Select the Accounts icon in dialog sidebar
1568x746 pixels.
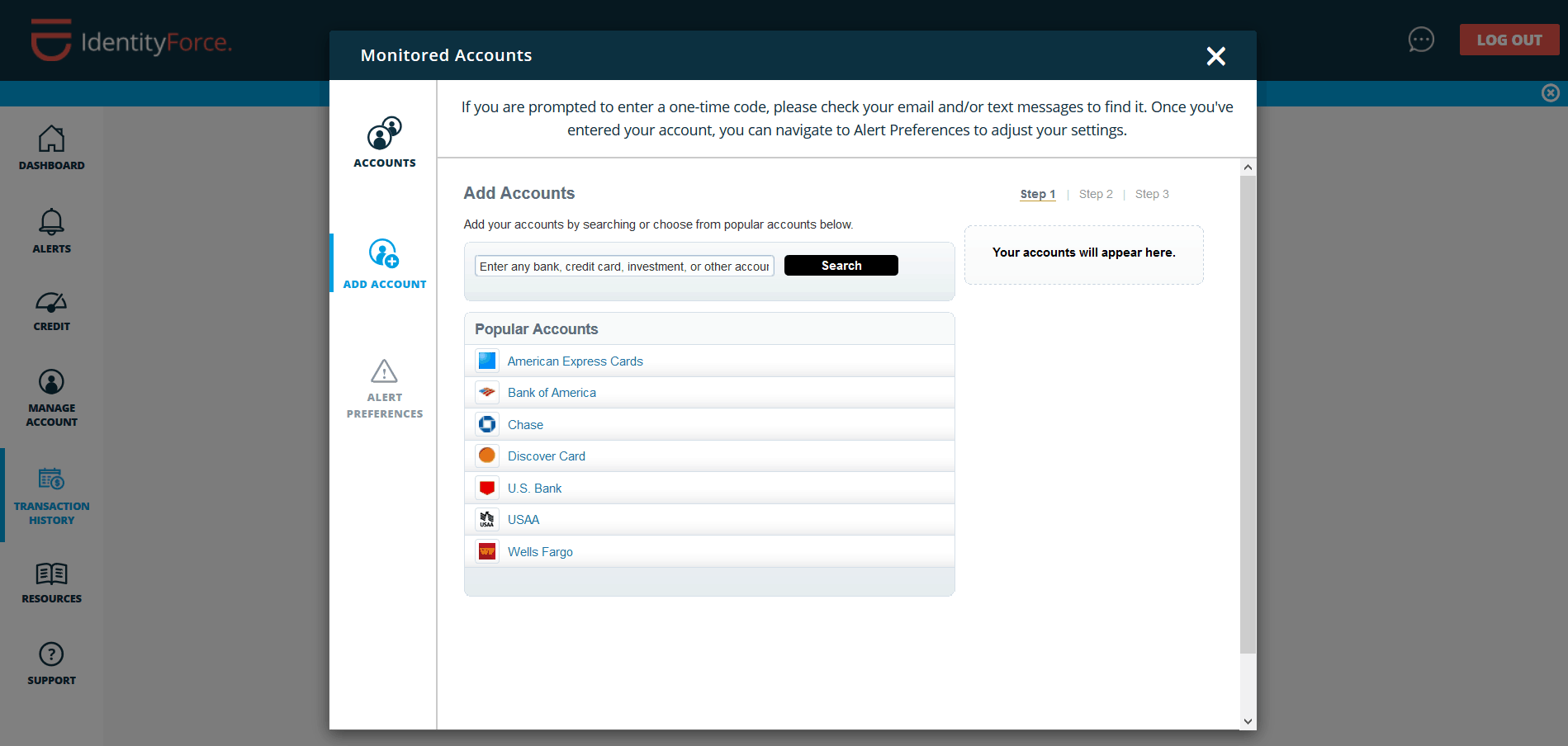tap(385, 133)
